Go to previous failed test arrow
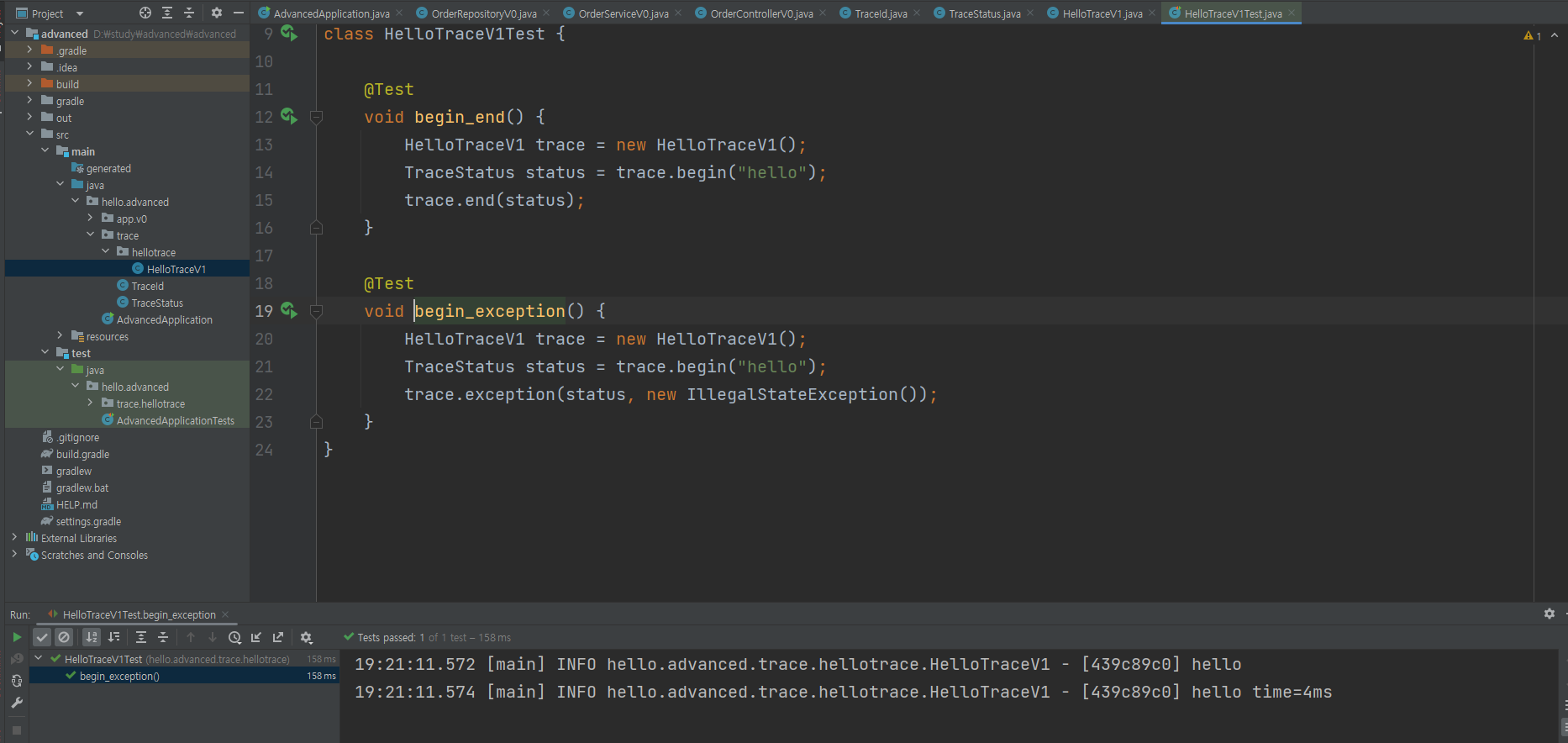The height and width of the screenshot is (743, 1568). pos(191,637)
